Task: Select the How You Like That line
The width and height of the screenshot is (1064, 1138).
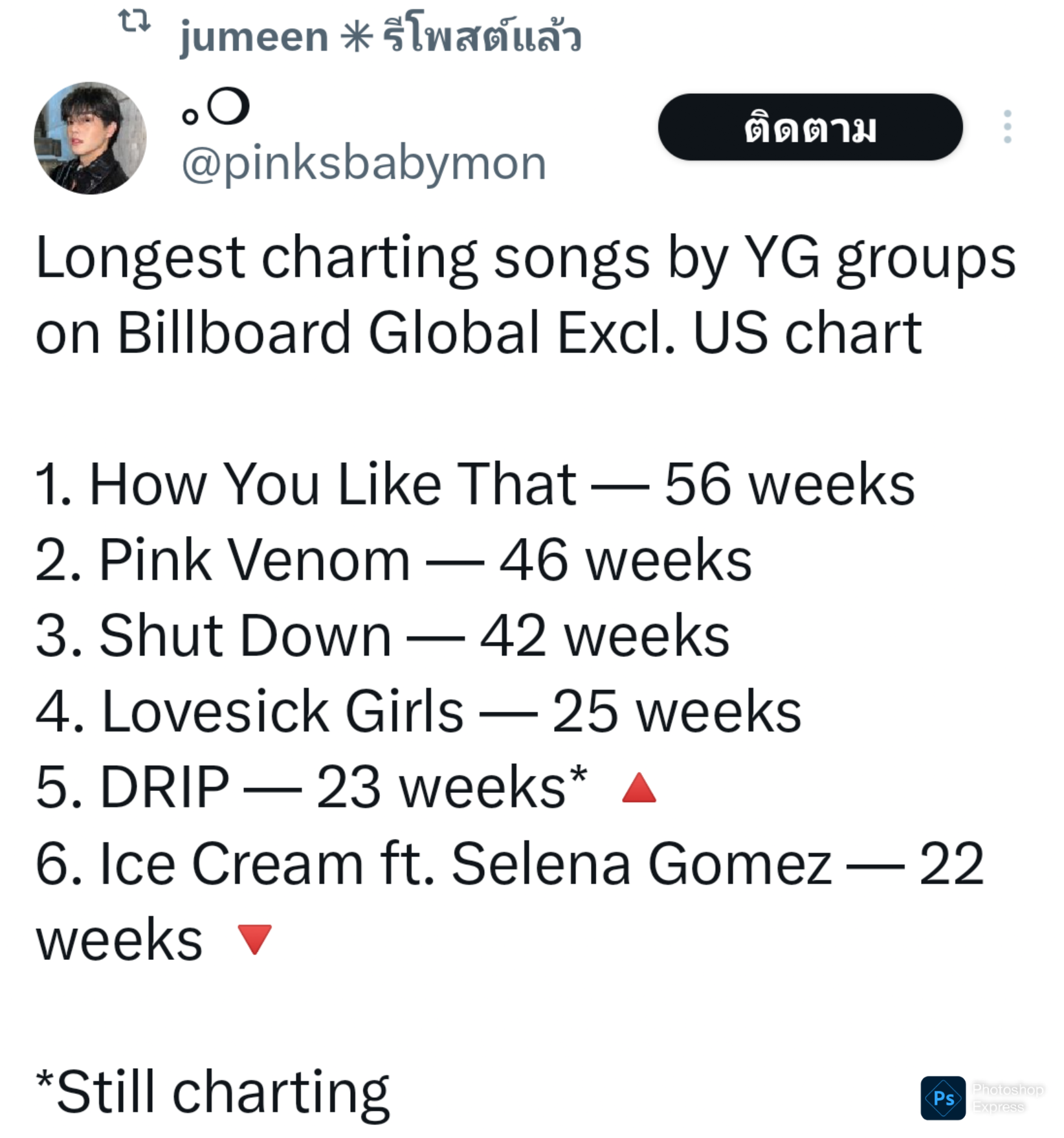Action: (475, 484)
